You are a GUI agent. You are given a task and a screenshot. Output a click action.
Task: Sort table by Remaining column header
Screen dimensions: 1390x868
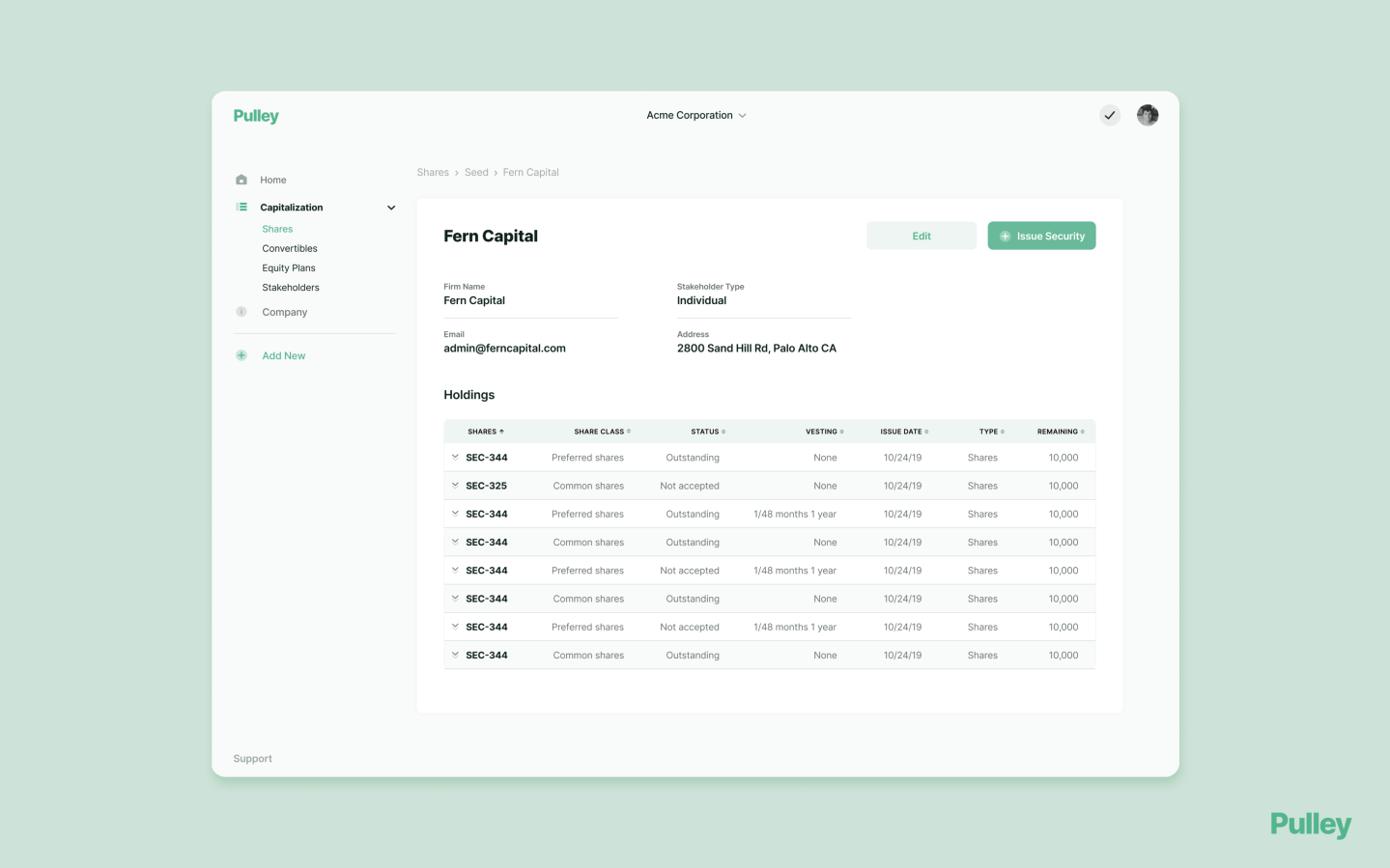[x=1060, y=432]
